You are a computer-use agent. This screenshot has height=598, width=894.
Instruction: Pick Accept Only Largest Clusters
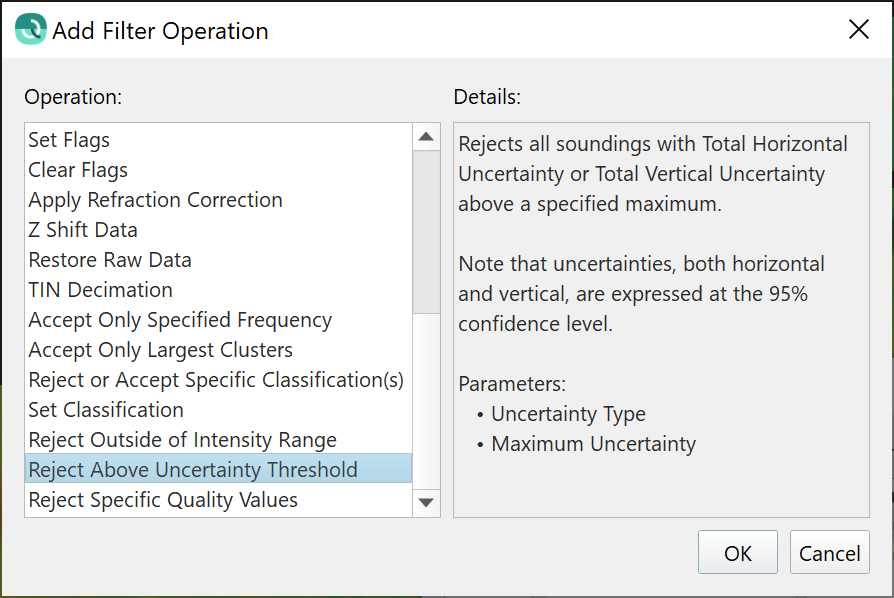click(x=160, y=350)
